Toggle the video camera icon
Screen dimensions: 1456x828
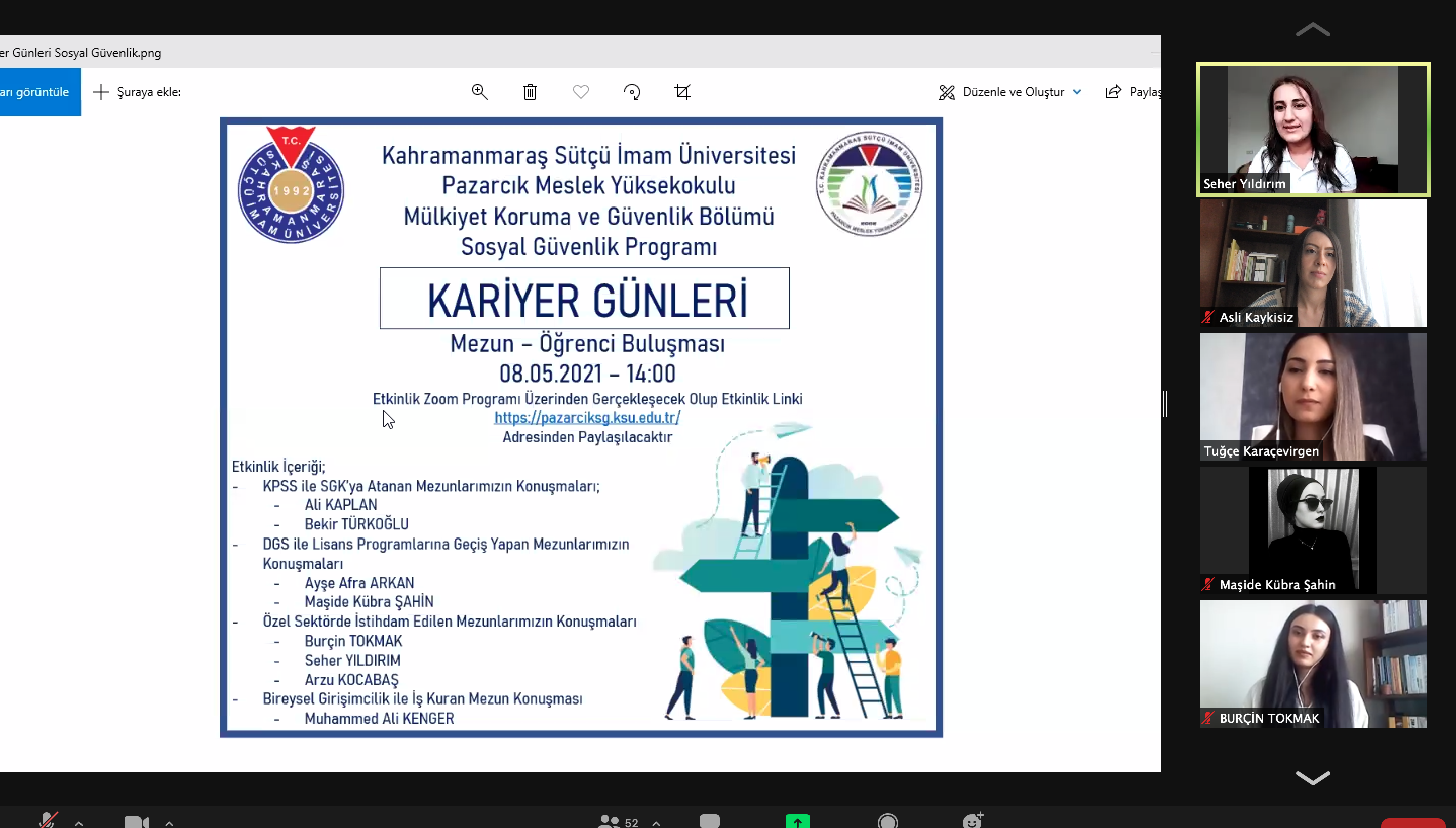pyautogui.click(x=136, y=822)
